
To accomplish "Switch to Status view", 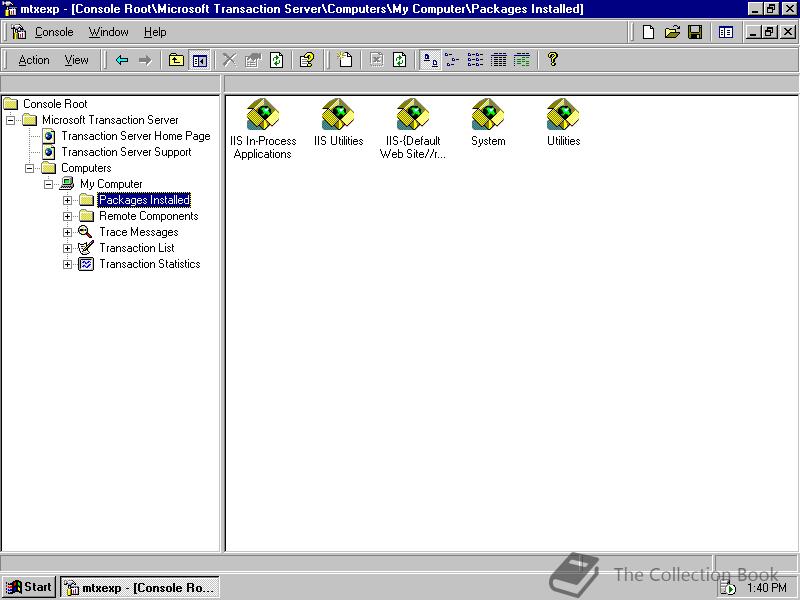I will [x=521, y=60].
